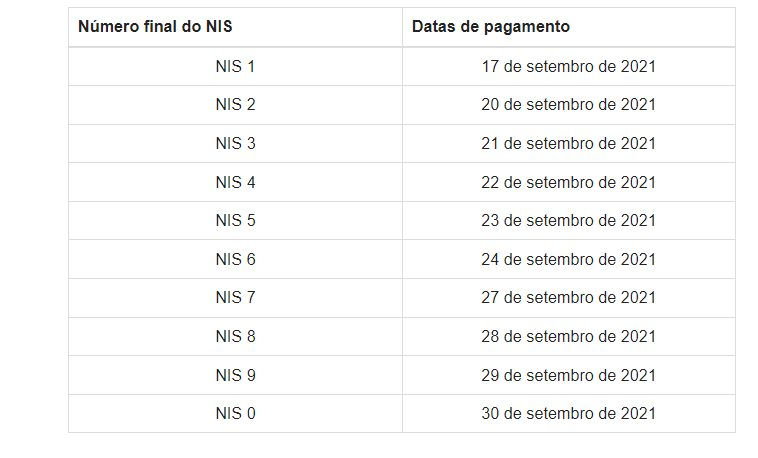Image resolution: width=758 pixels, height=458 pixels.
Task: Select the NIS 2 cell
Action: (x=235, y=105)
